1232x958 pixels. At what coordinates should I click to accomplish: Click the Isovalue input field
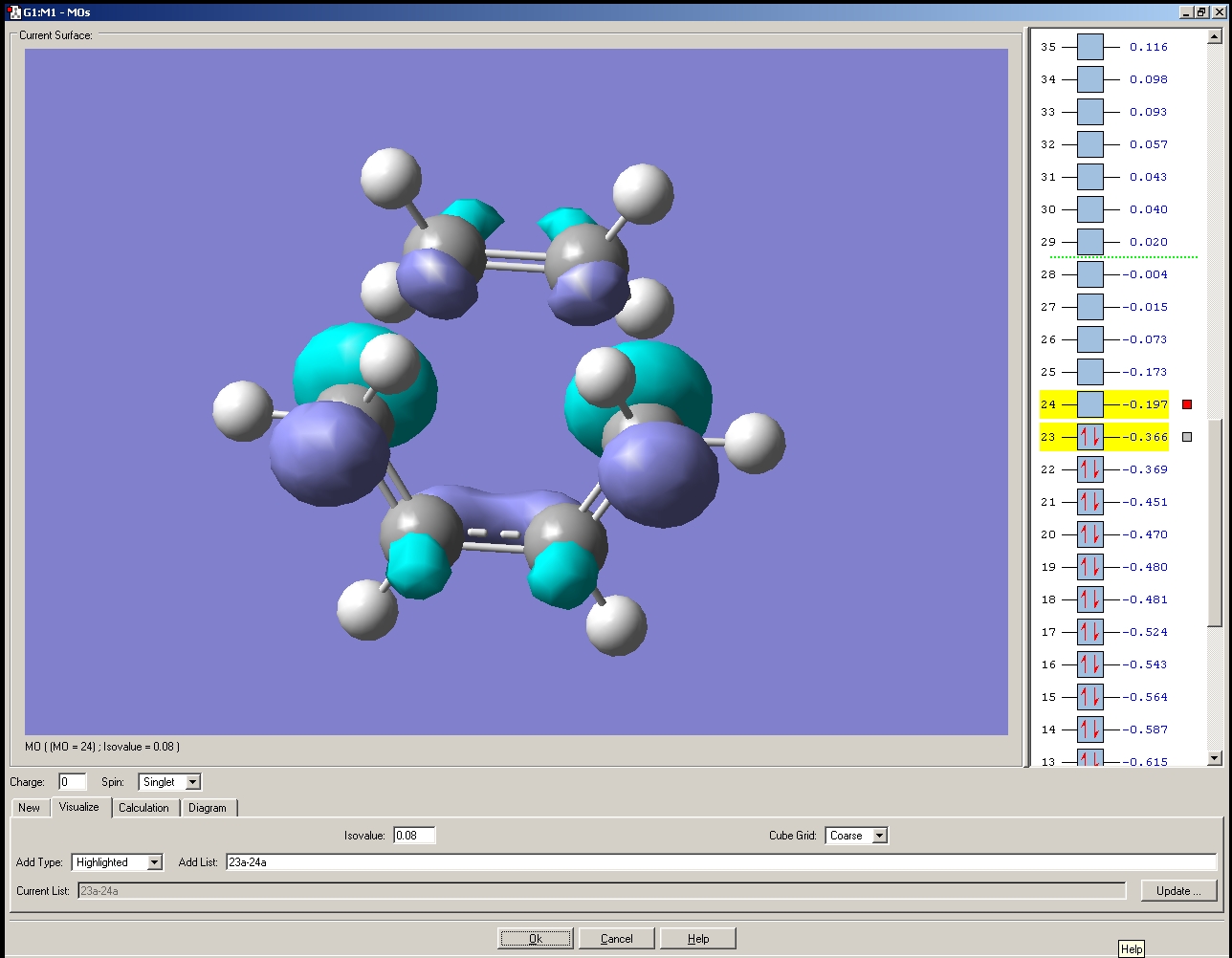point(413,836)
